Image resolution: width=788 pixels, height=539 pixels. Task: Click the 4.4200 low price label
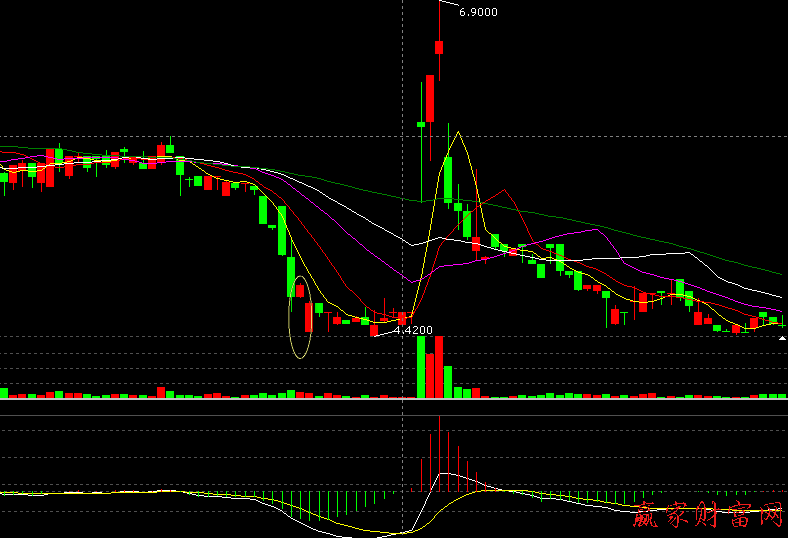(x=413, y=329)
